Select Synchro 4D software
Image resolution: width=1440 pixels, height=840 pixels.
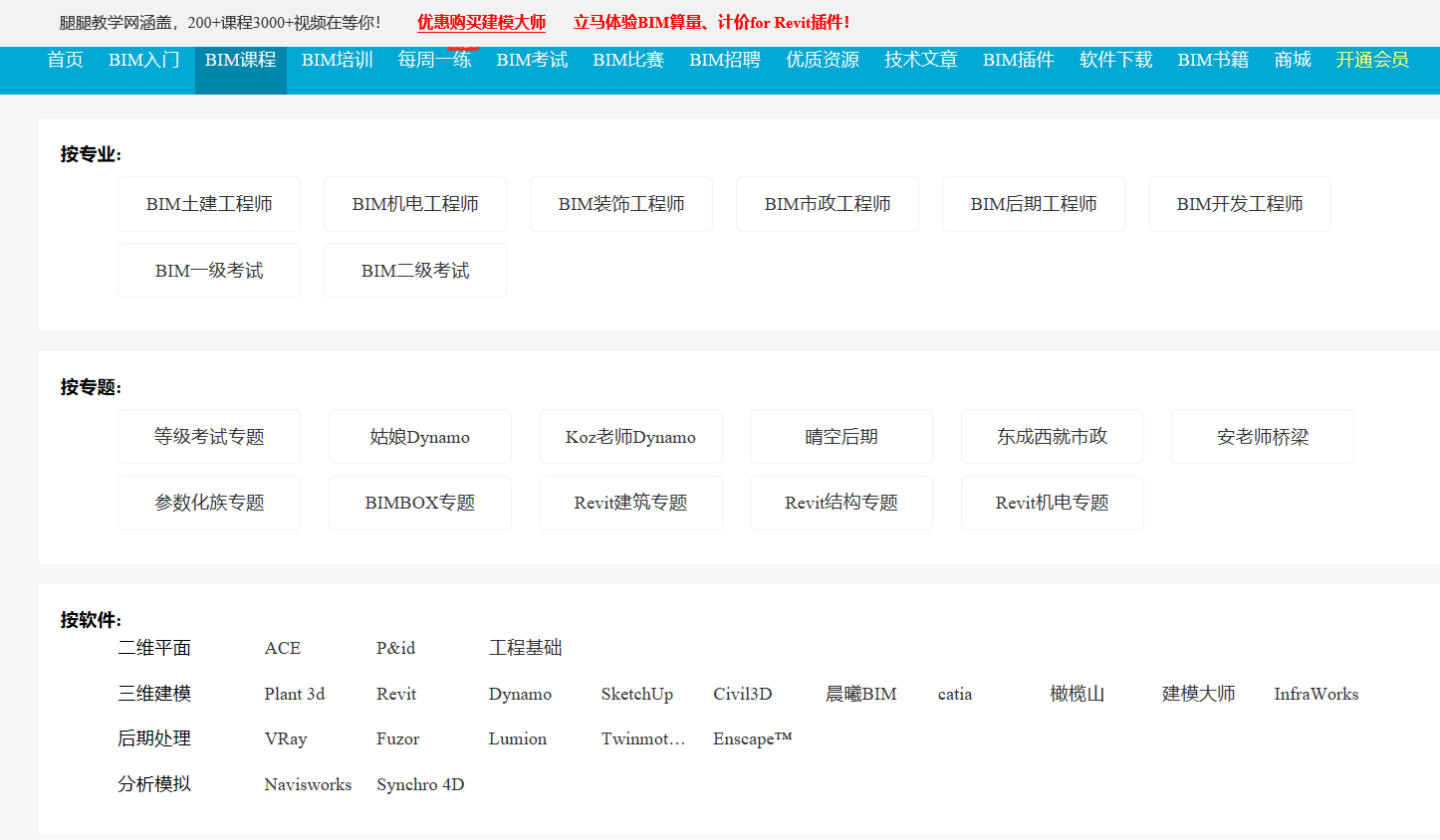420,784
